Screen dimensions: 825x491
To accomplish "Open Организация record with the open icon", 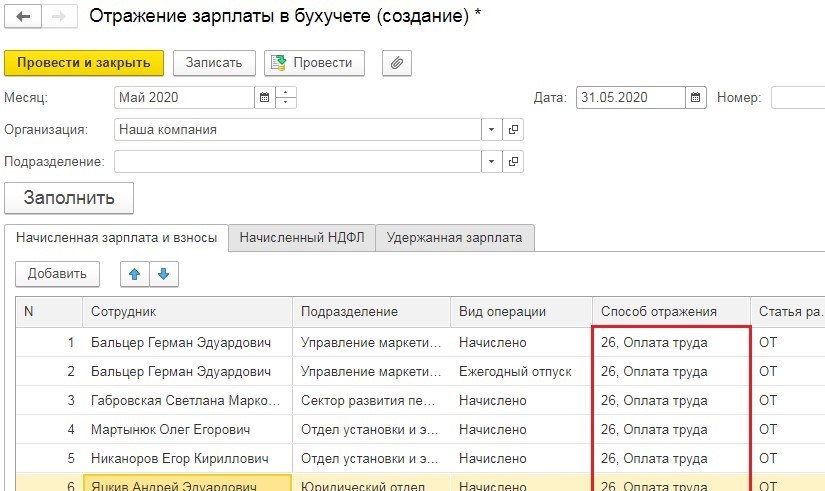I will coord(514,130).
